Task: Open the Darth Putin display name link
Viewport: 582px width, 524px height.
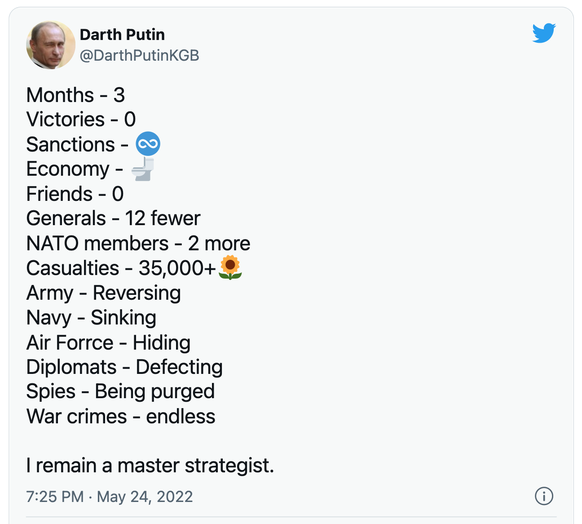Action: (122, 35)
